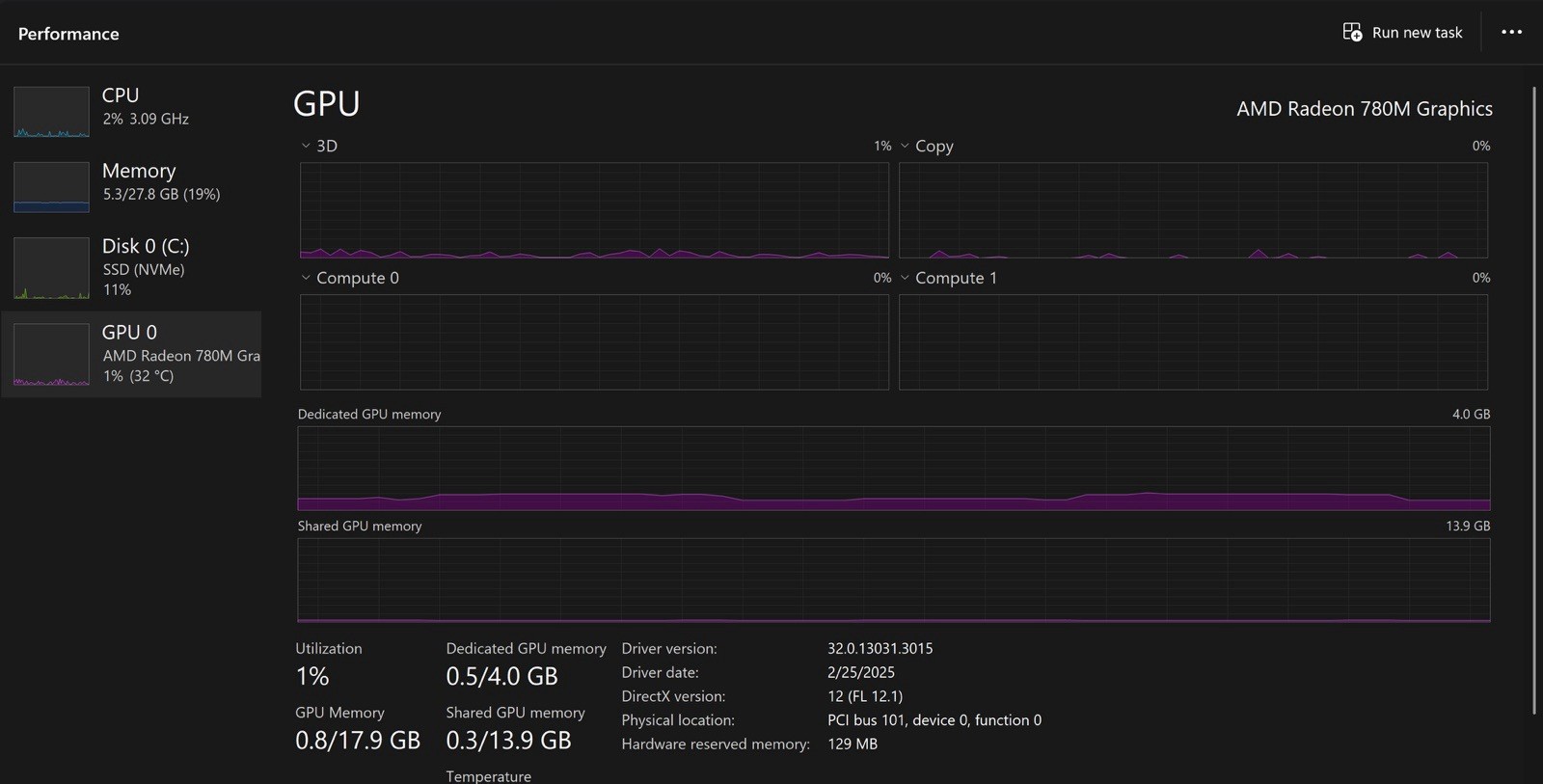Click the hardware reserved memory value 129 MB

853,743
